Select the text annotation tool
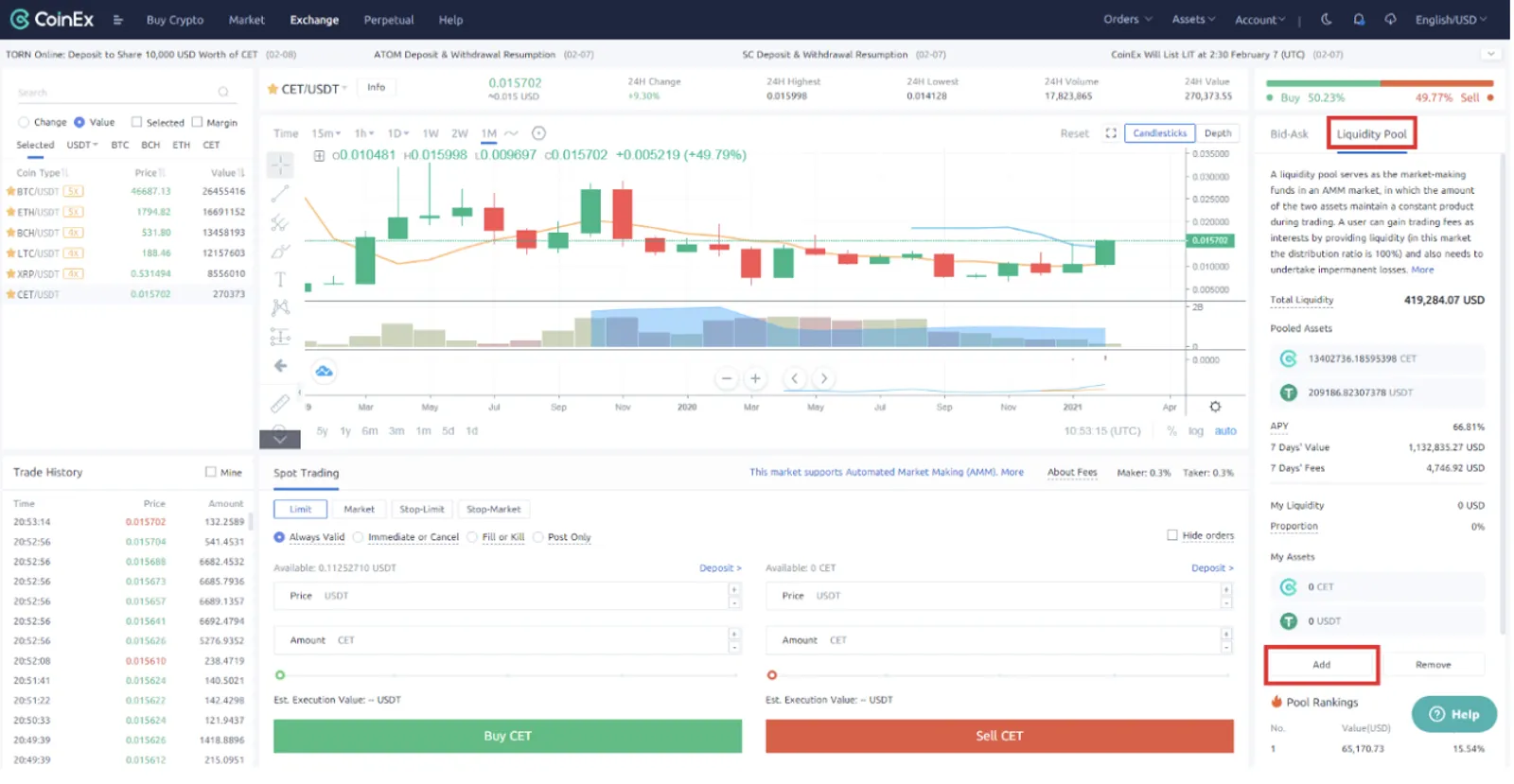The height and width of the screenshot is (784, 1514). coord(280,279)
